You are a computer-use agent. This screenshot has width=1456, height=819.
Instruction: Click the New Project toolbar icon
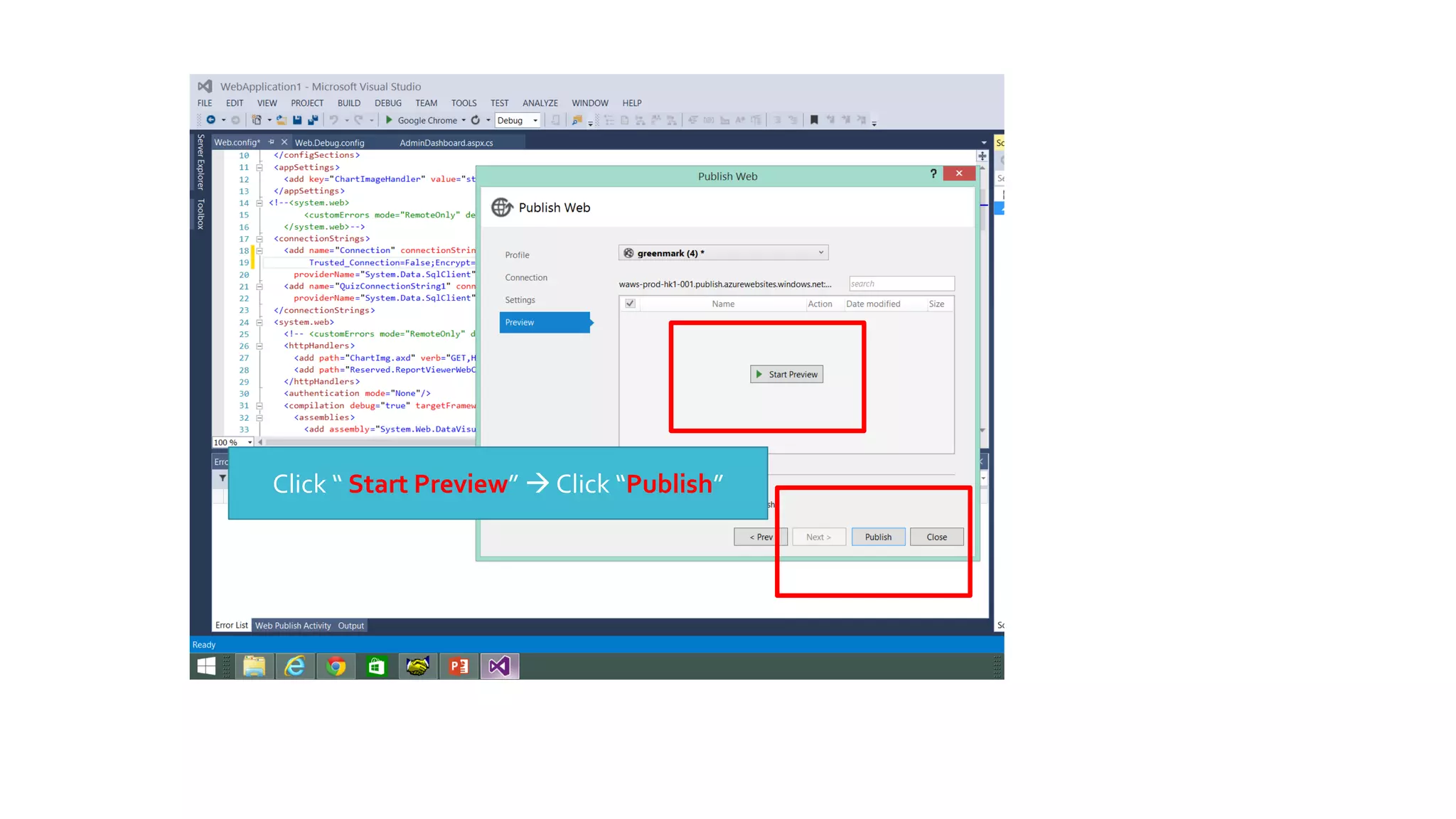257,120
